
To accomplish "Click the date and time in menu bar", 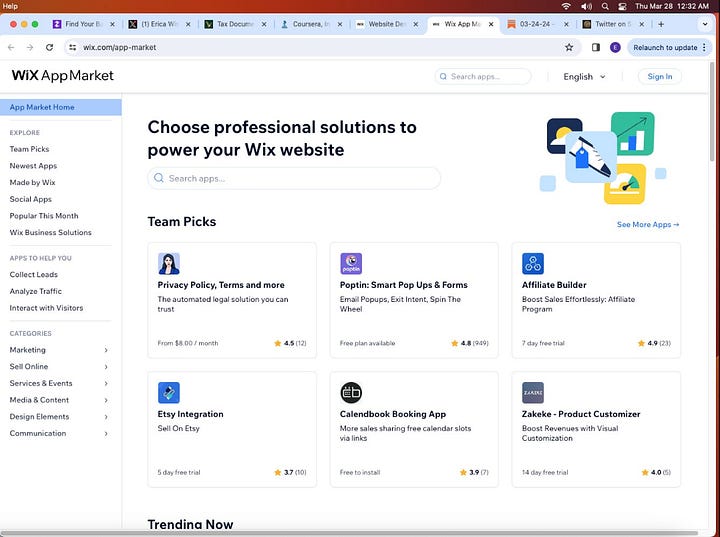I will pos(672,6).
